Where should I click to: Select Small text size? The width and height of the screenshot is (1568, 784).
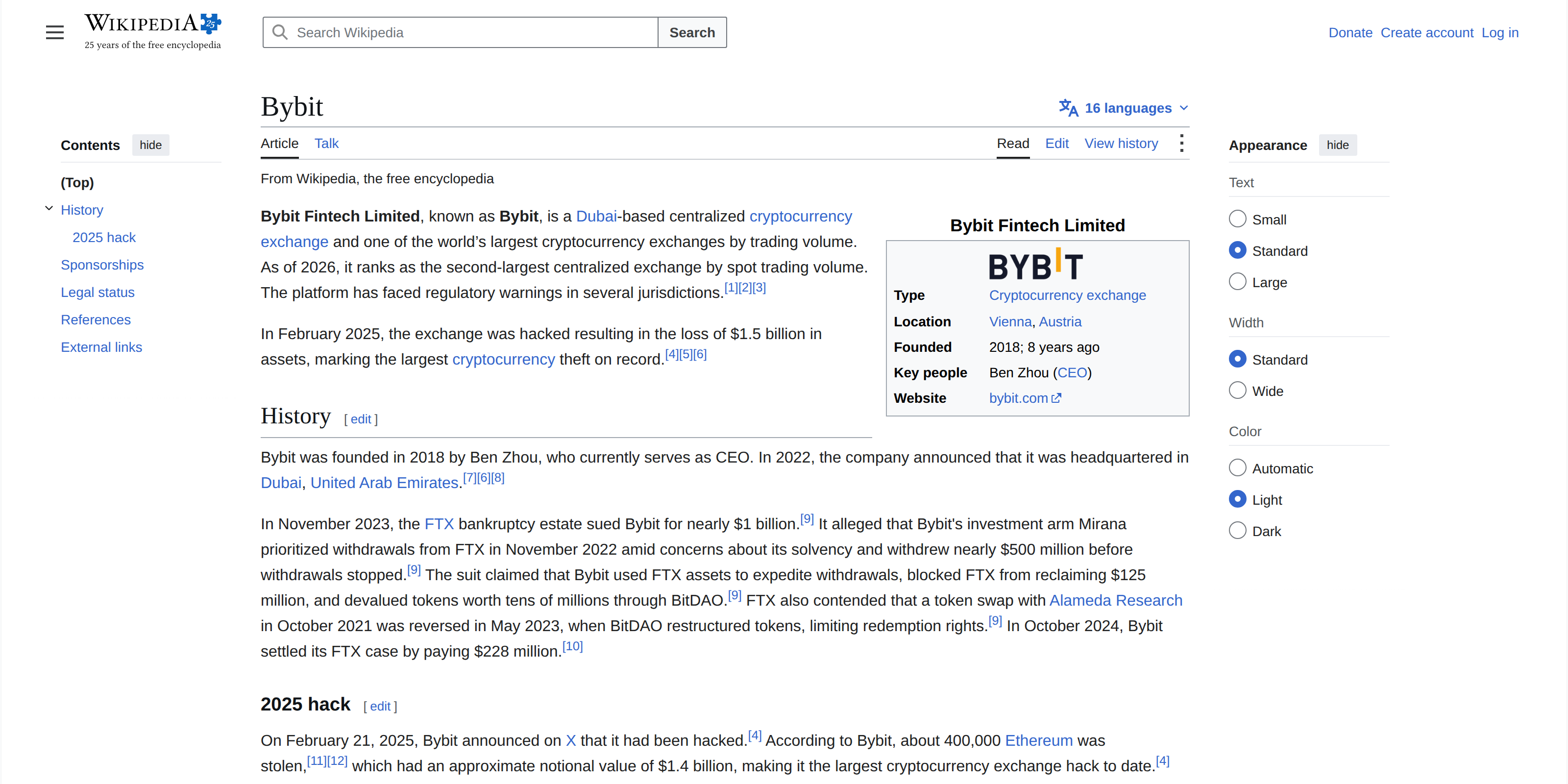[x=1237, y=219]
